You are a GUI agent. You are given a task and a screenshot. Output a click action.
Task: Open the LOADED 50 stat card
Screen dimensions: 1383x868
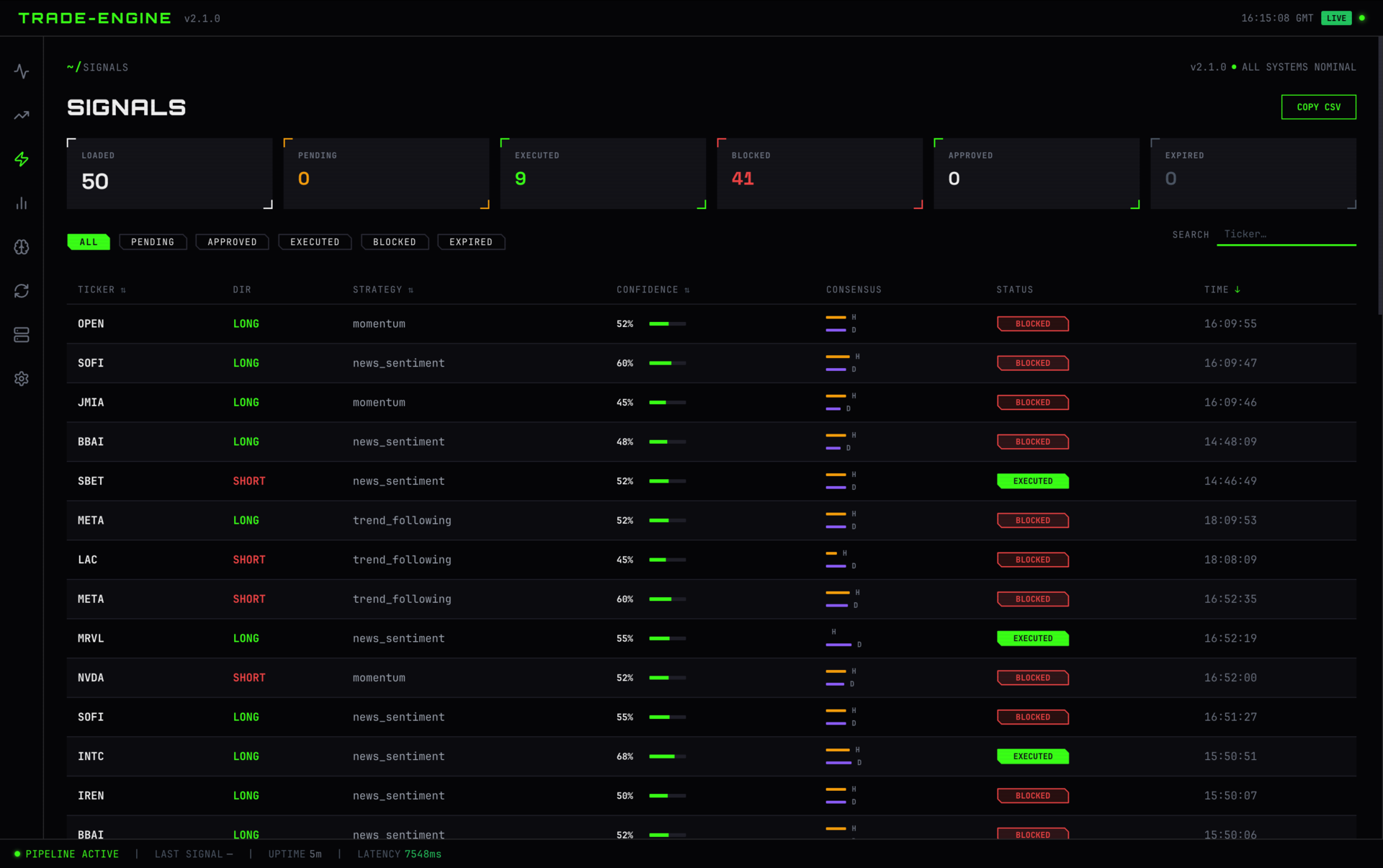(x=170, y=174)
